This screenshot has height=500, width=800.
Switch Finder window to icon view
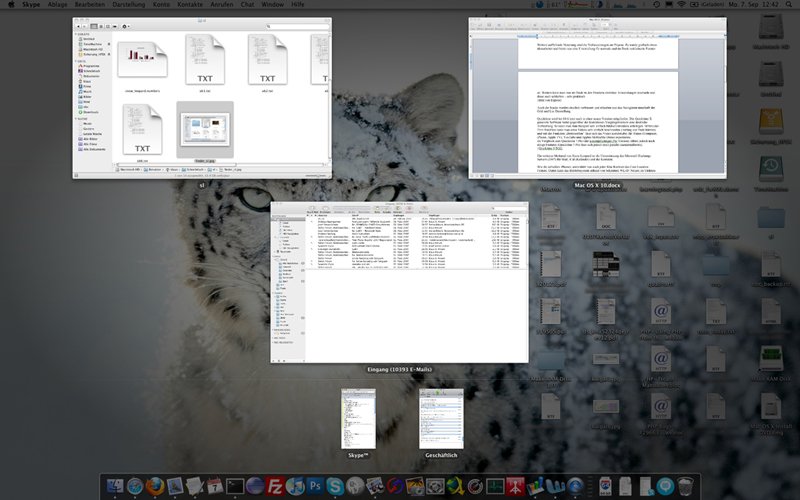(x=94, y=26)
